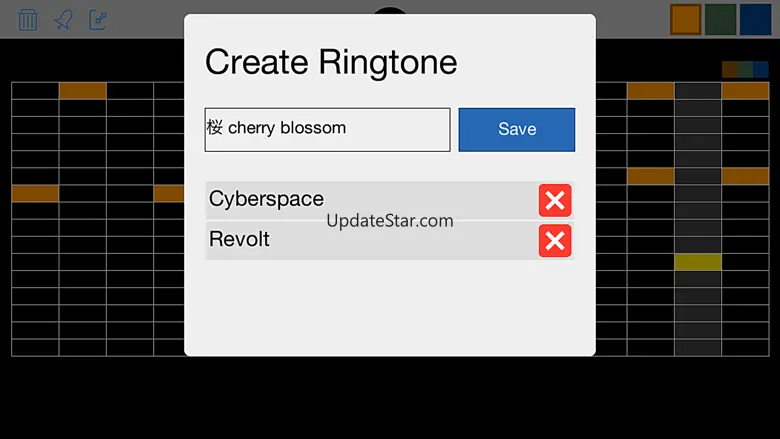The image size is (780, 439).
Task: Delete the Revolt ringtone
Action: [x=555, y=241]
